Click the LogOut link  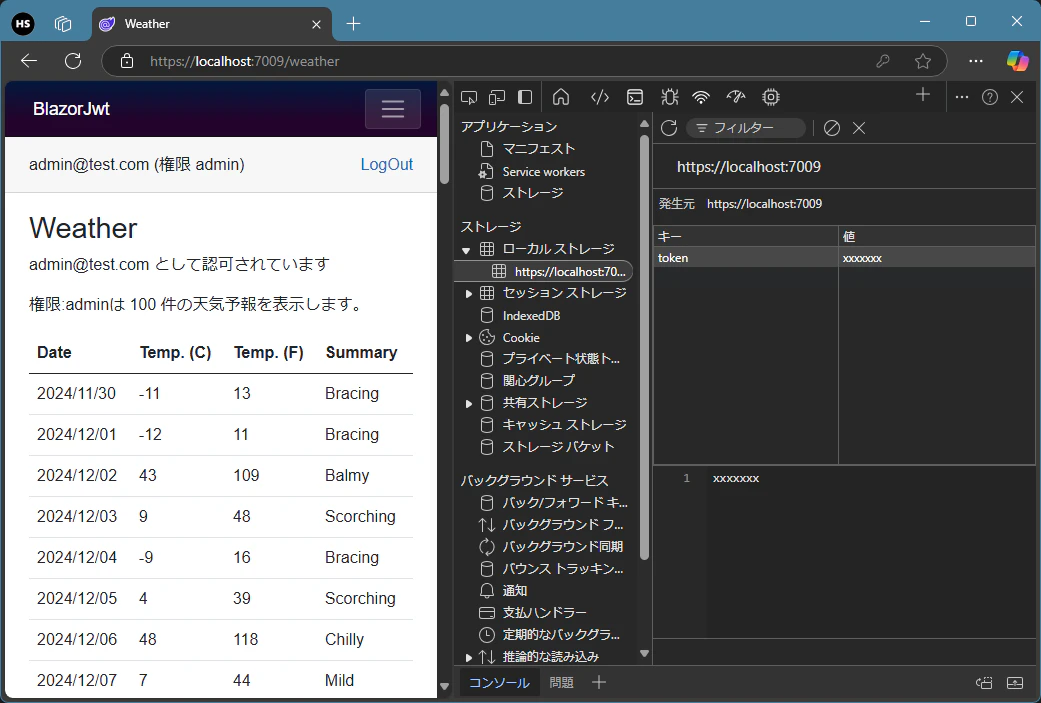point(386,165)
